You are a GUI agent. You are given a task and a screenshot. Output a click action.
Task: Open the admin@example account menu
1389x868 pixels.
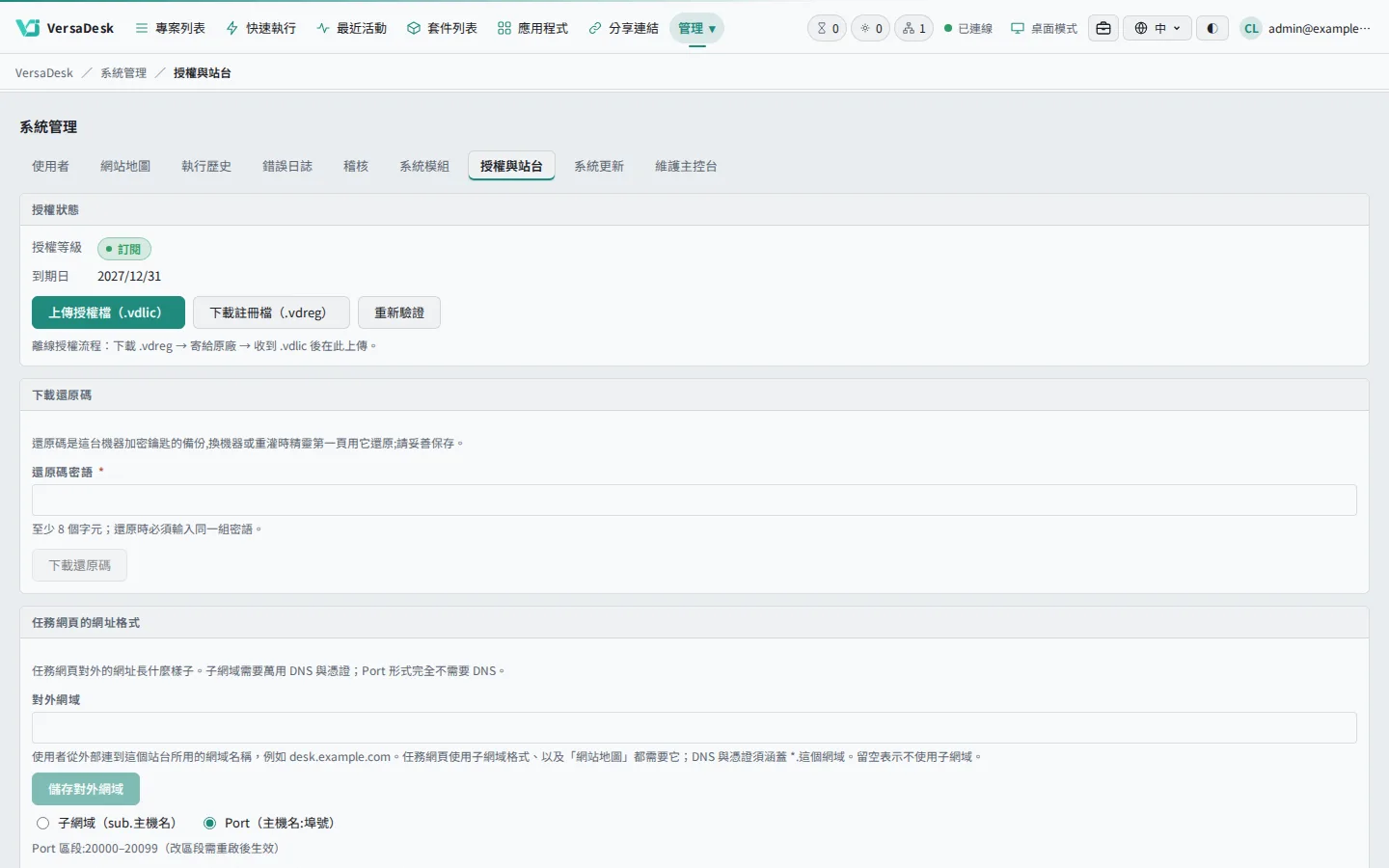1306,28
